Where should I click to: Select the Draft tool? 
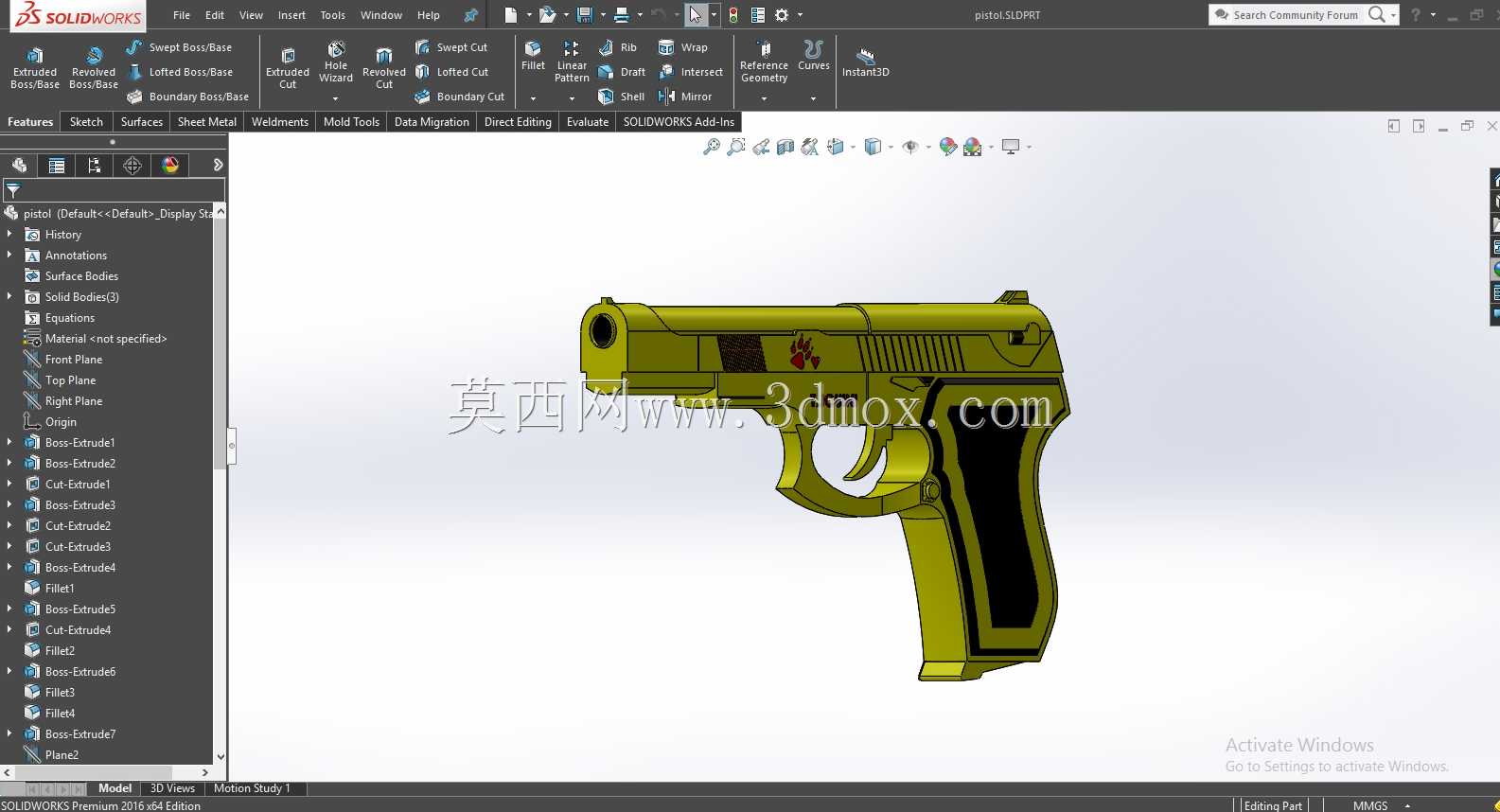tap(622, 72)
